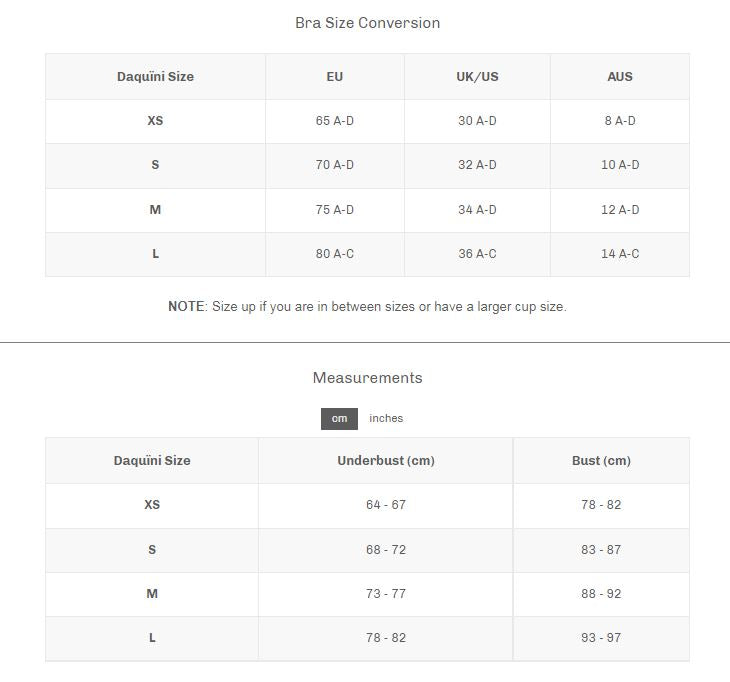Click the 83 - 87 bust value
This screenshot has height=682, width=730.
[601, 550]
